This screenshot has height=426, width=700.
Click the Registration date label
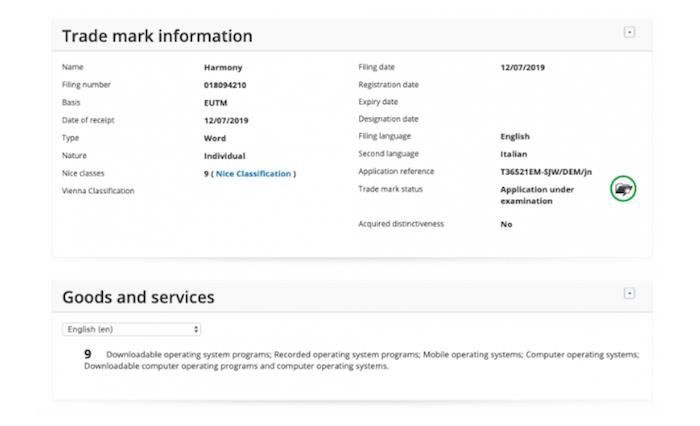pyautogui.click(x=388, y=84)
